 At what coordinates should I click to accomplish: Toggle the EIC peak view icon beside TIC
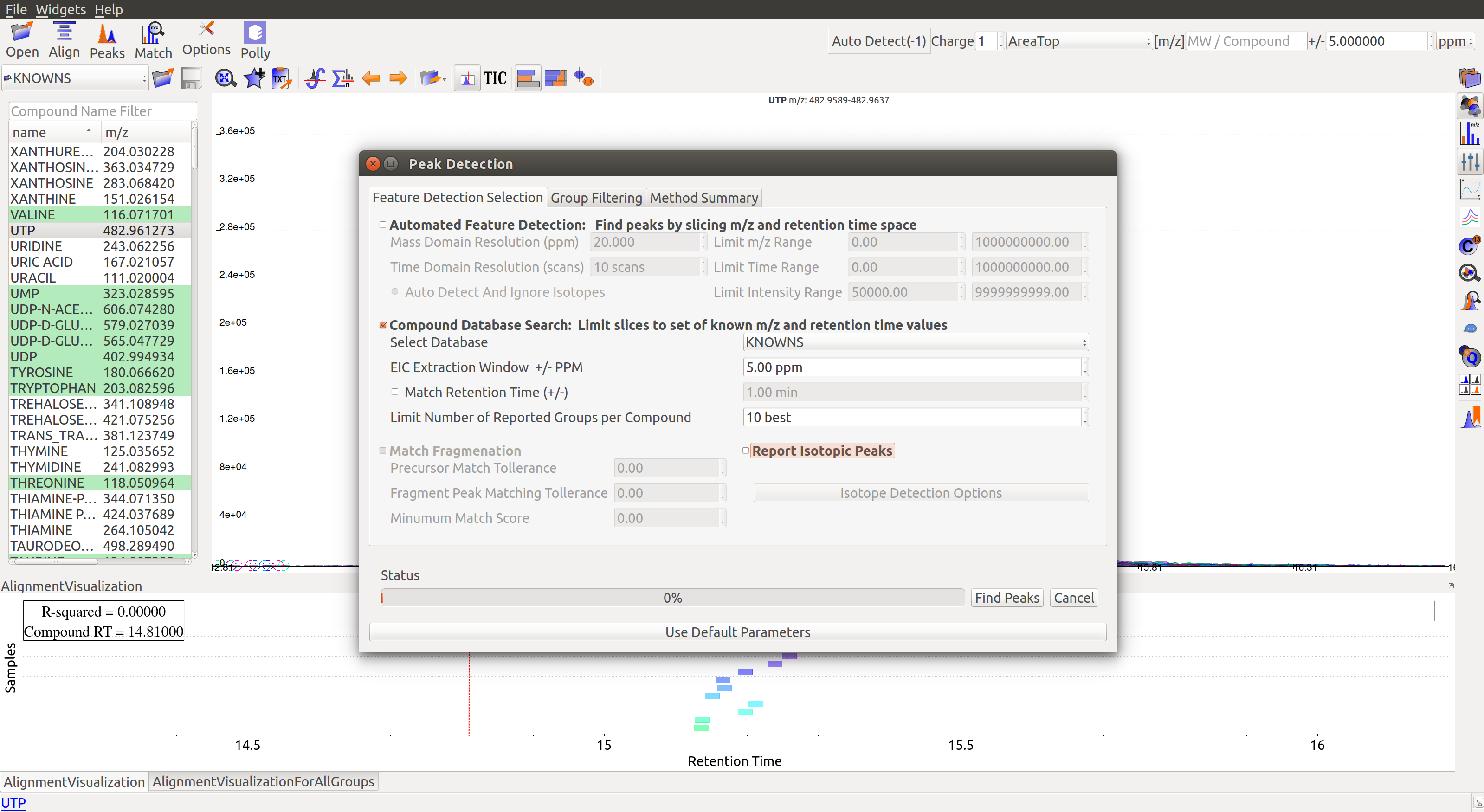tap(467, 78)
